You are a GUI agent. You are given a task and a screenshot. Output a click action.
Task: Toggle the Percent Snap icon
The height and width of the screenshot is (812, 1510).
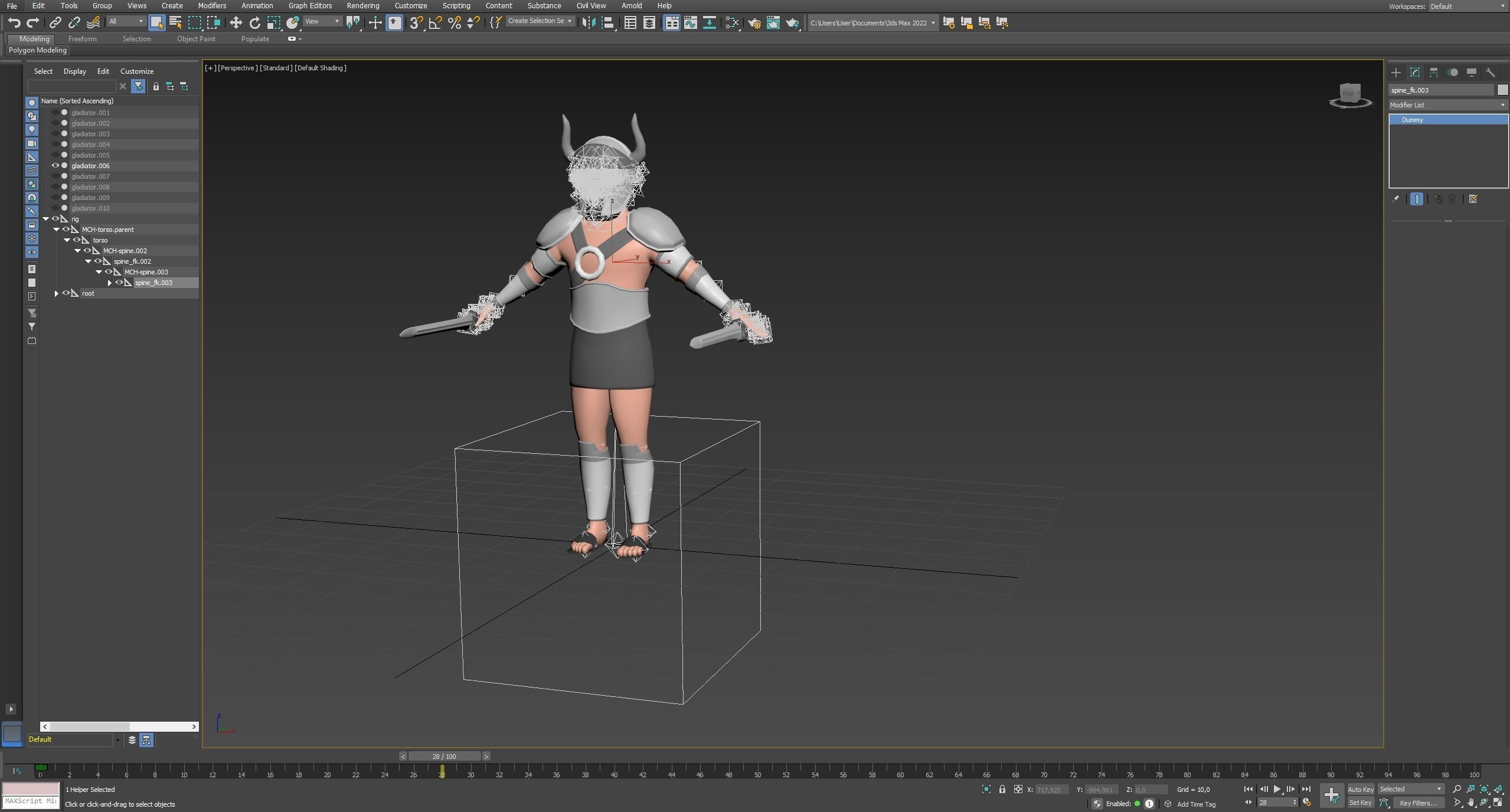pyautogui.click(x=454, y=22)
